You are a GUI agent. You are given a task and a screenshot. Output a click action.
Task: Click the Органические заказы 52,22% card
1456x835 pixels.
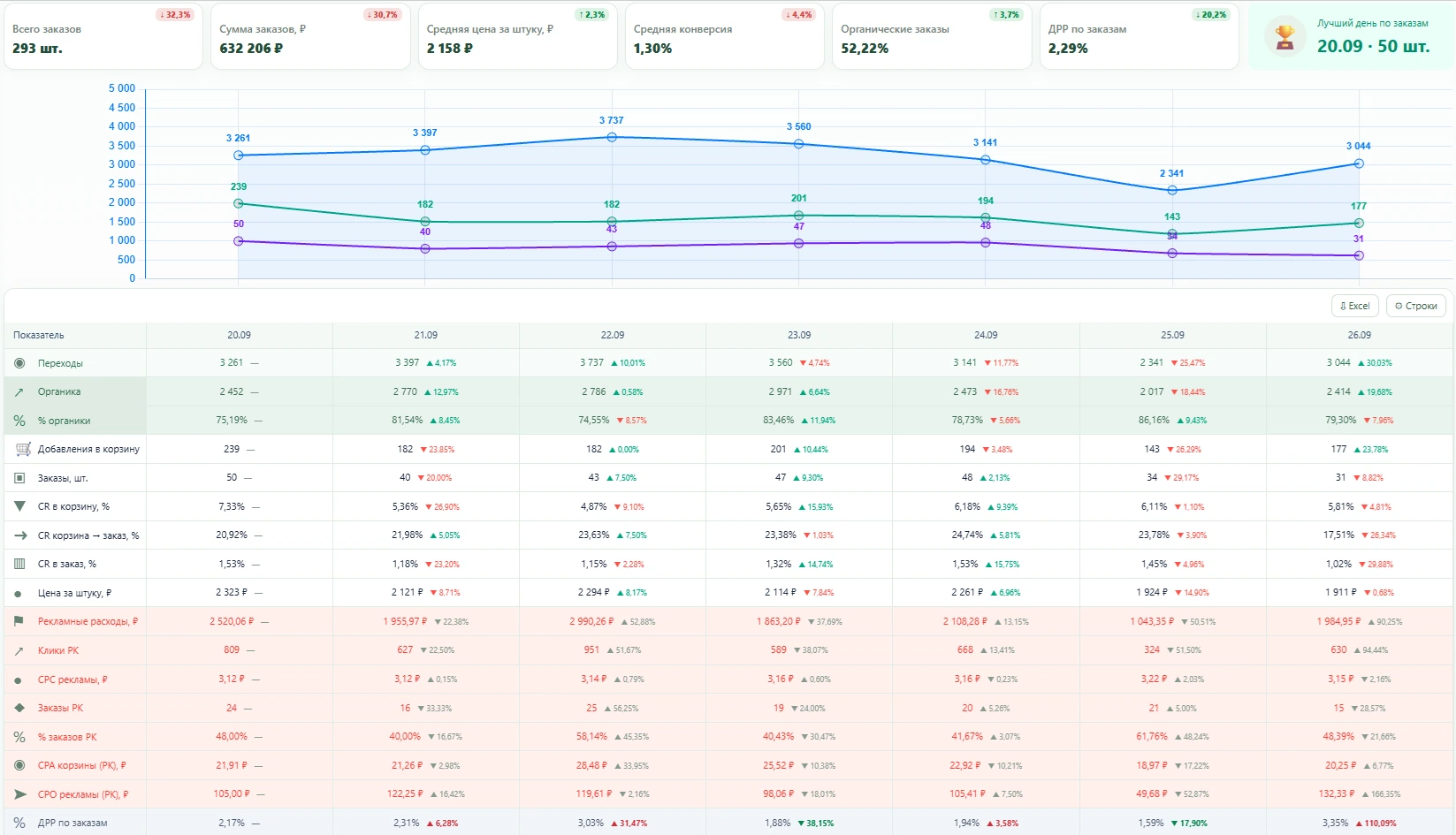pos(932,36)
